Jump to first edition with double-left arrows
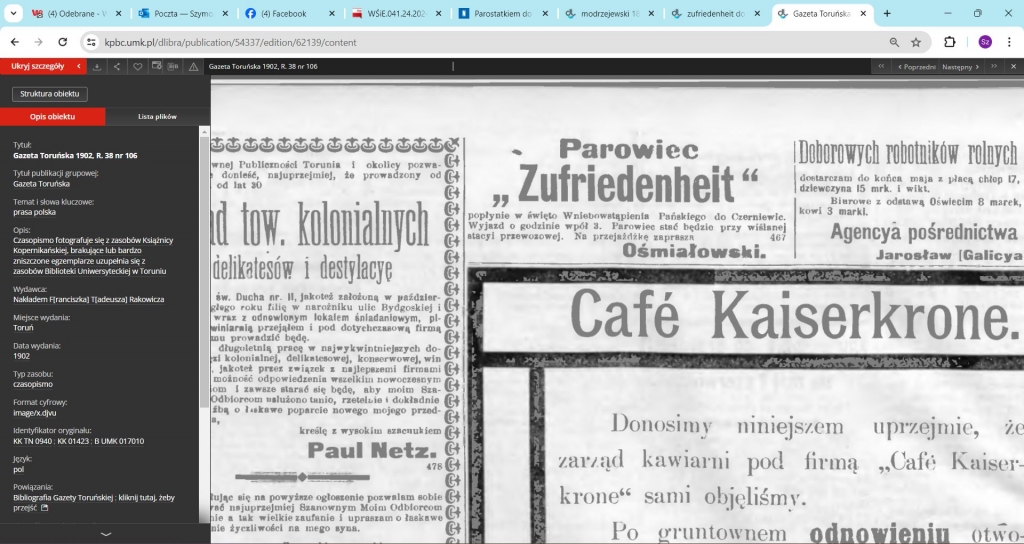This screenshot has height=544, width=1024. (x=881, y=67)
